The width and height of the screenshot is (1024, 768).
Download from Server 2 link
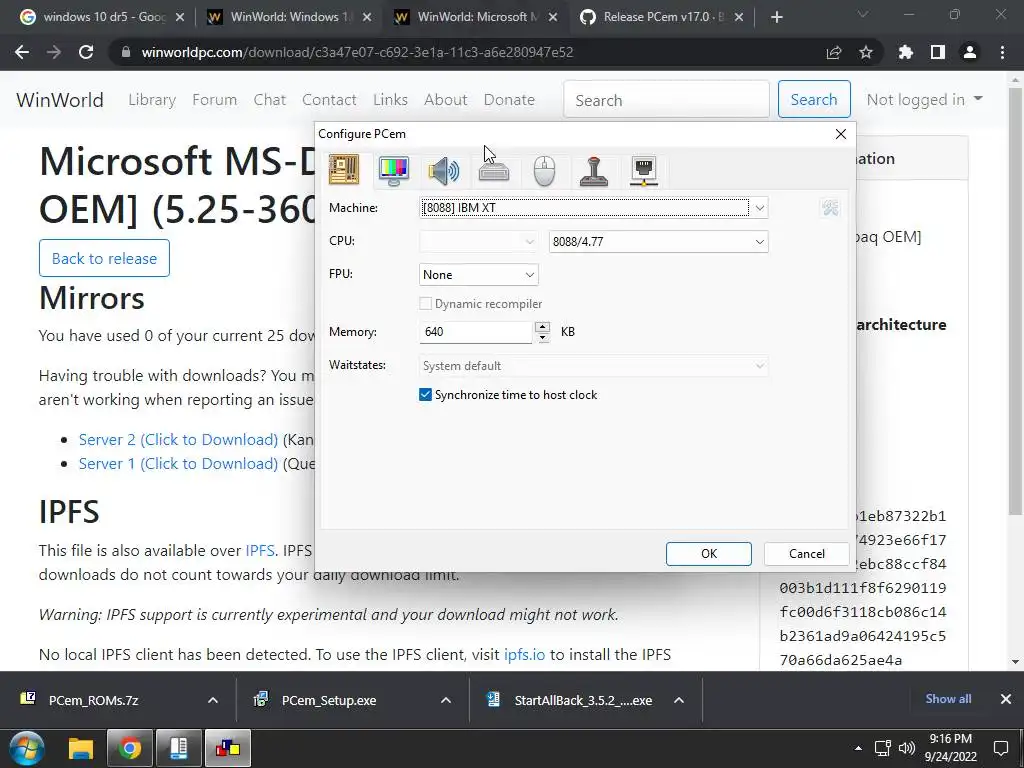point(178,440)
